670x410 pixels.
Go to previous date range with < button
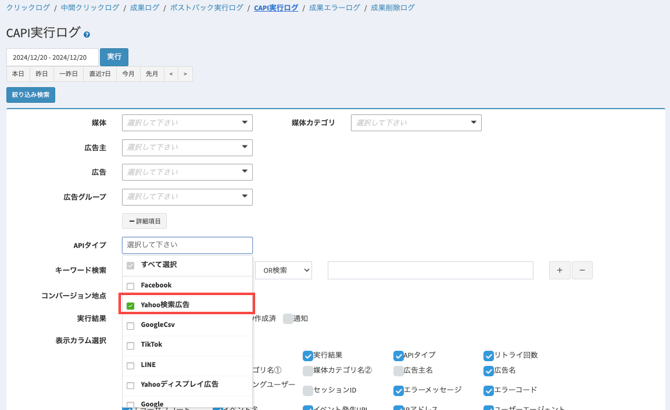(171, 74)
